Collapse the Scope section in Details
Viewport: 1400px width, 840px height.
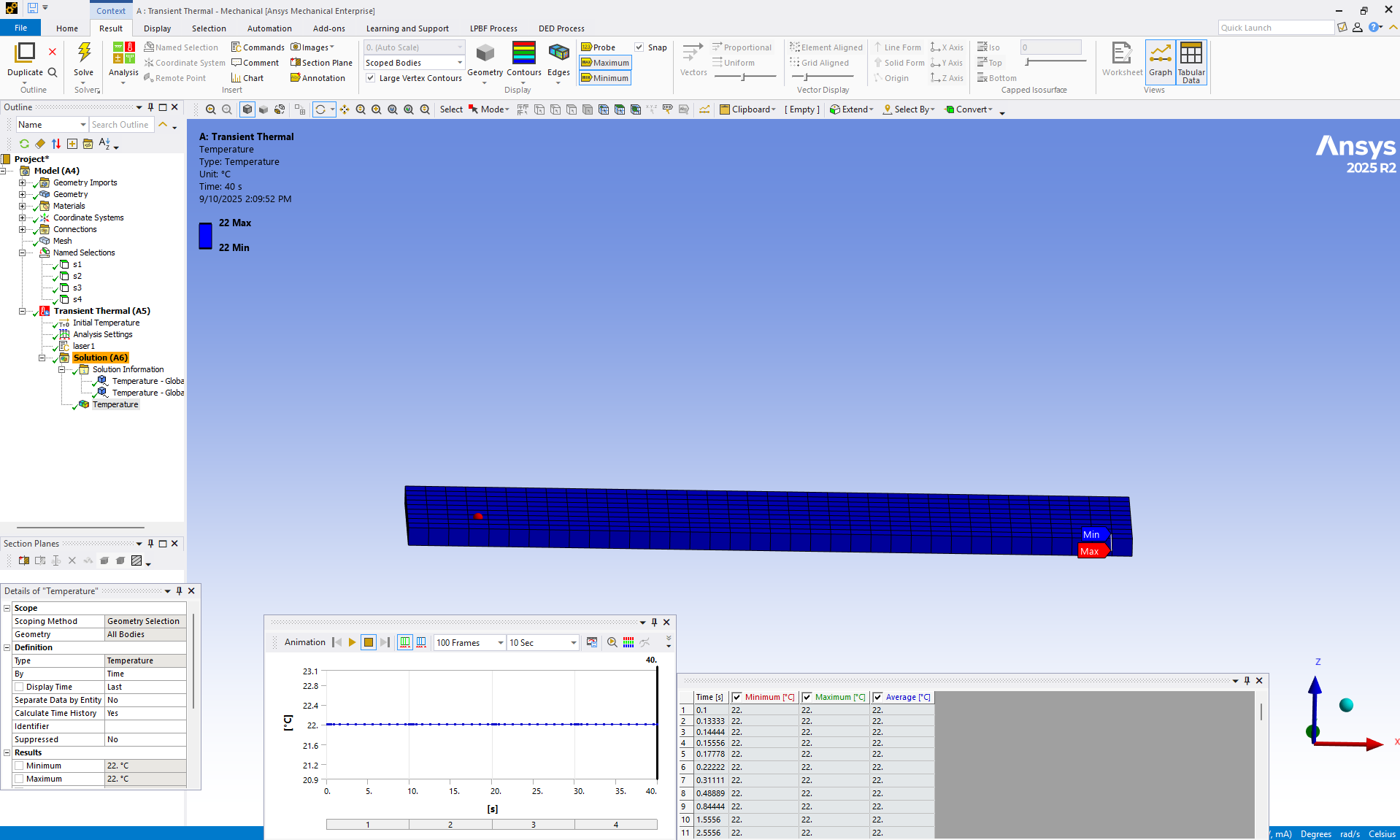pos(7,608)
